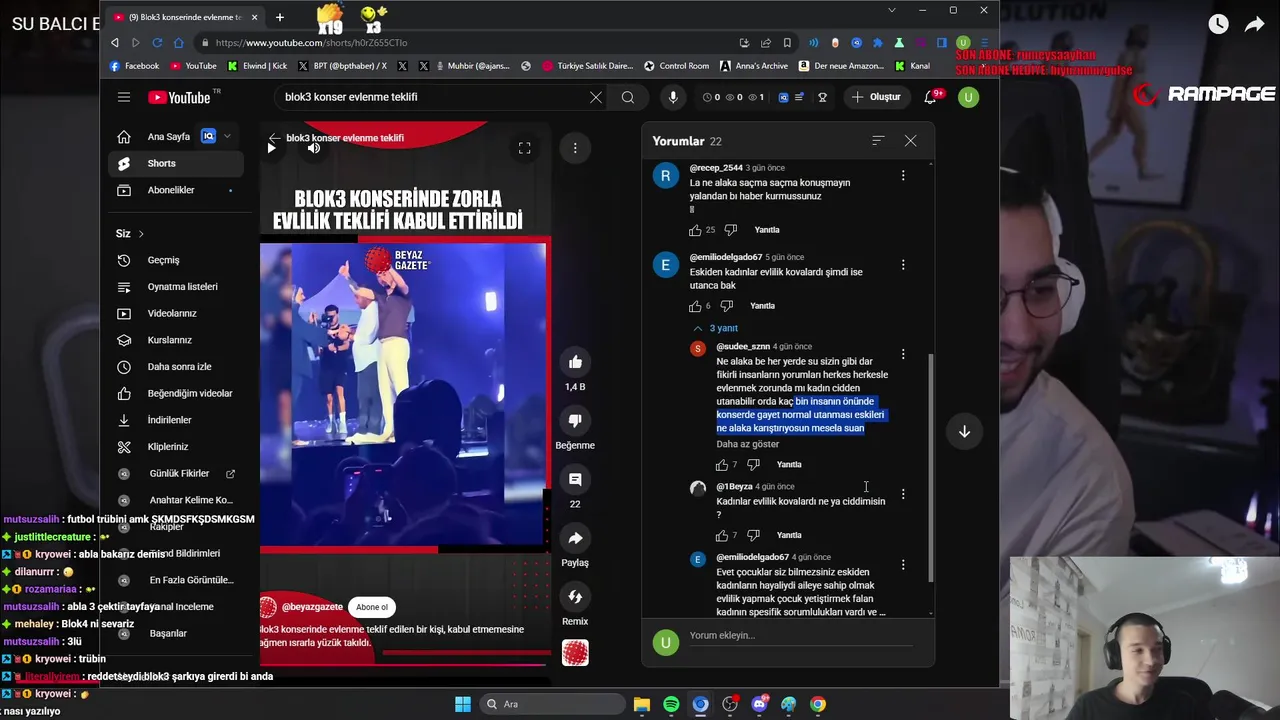Viewport: 1280px width, 720px height.
Task: Open a new browser tab
Action: coord(280,17)
